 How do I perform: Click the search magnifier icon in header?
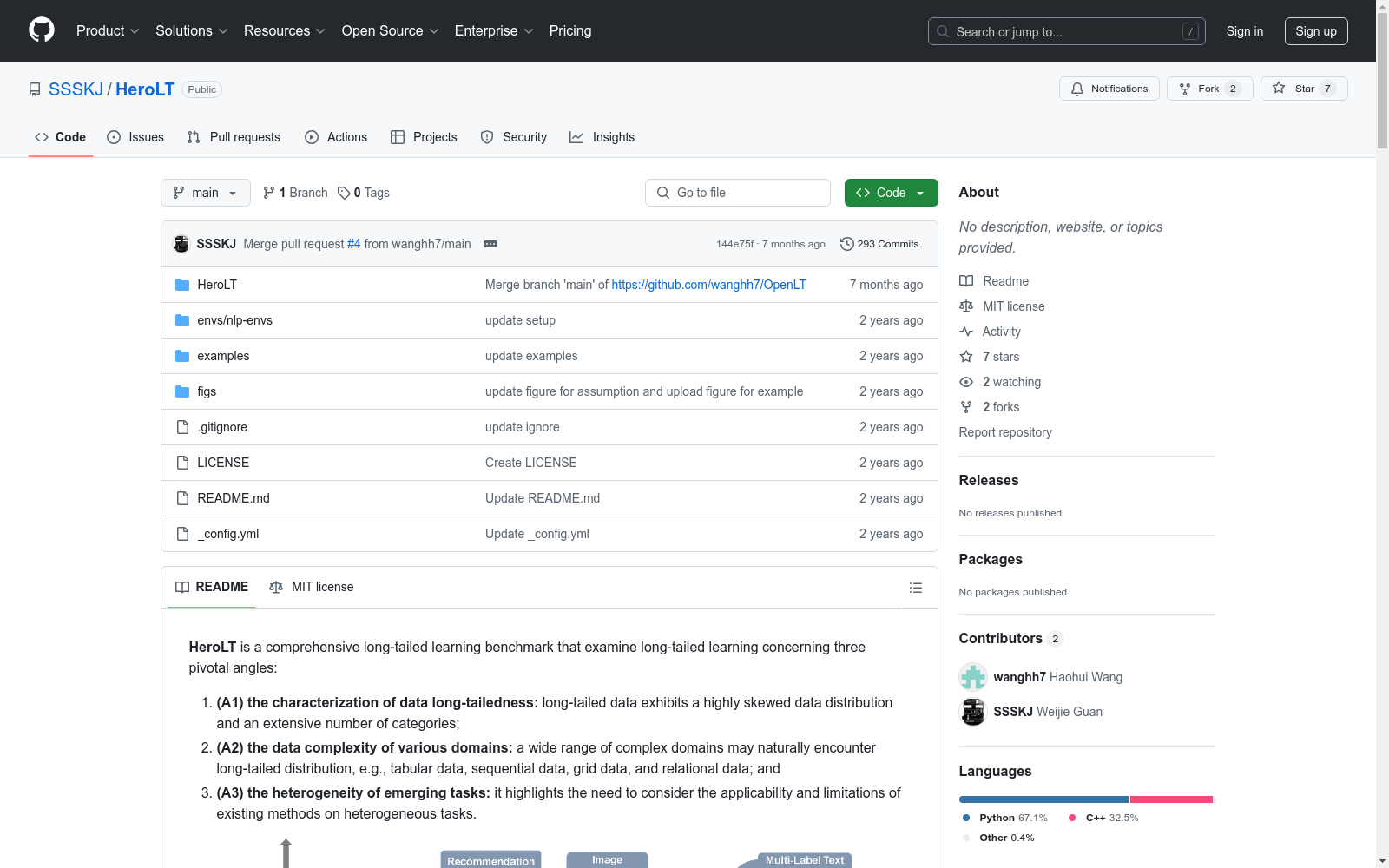[x=943, y=31]
